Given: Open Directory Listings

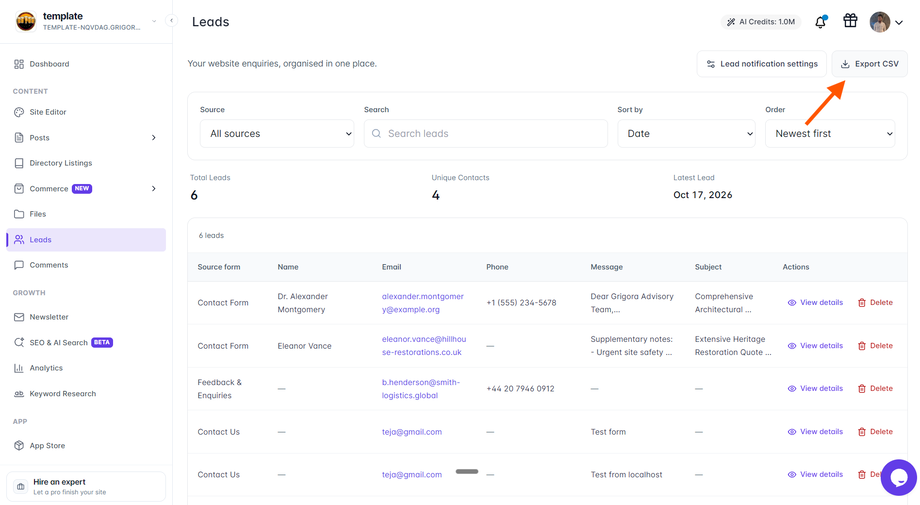Looking at the screenshot, I should point(86,163).
